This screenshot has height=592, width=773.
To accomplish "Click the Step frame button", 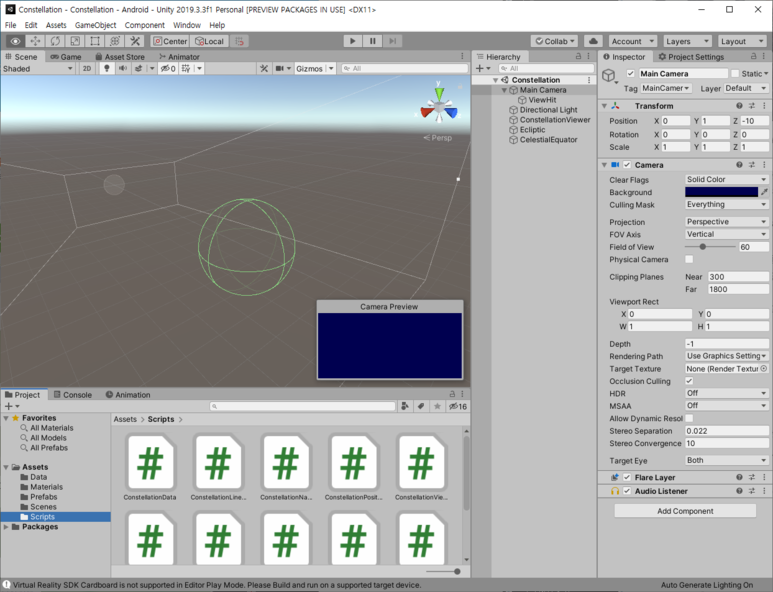I will pyautogui.click(x=392, y=41).
